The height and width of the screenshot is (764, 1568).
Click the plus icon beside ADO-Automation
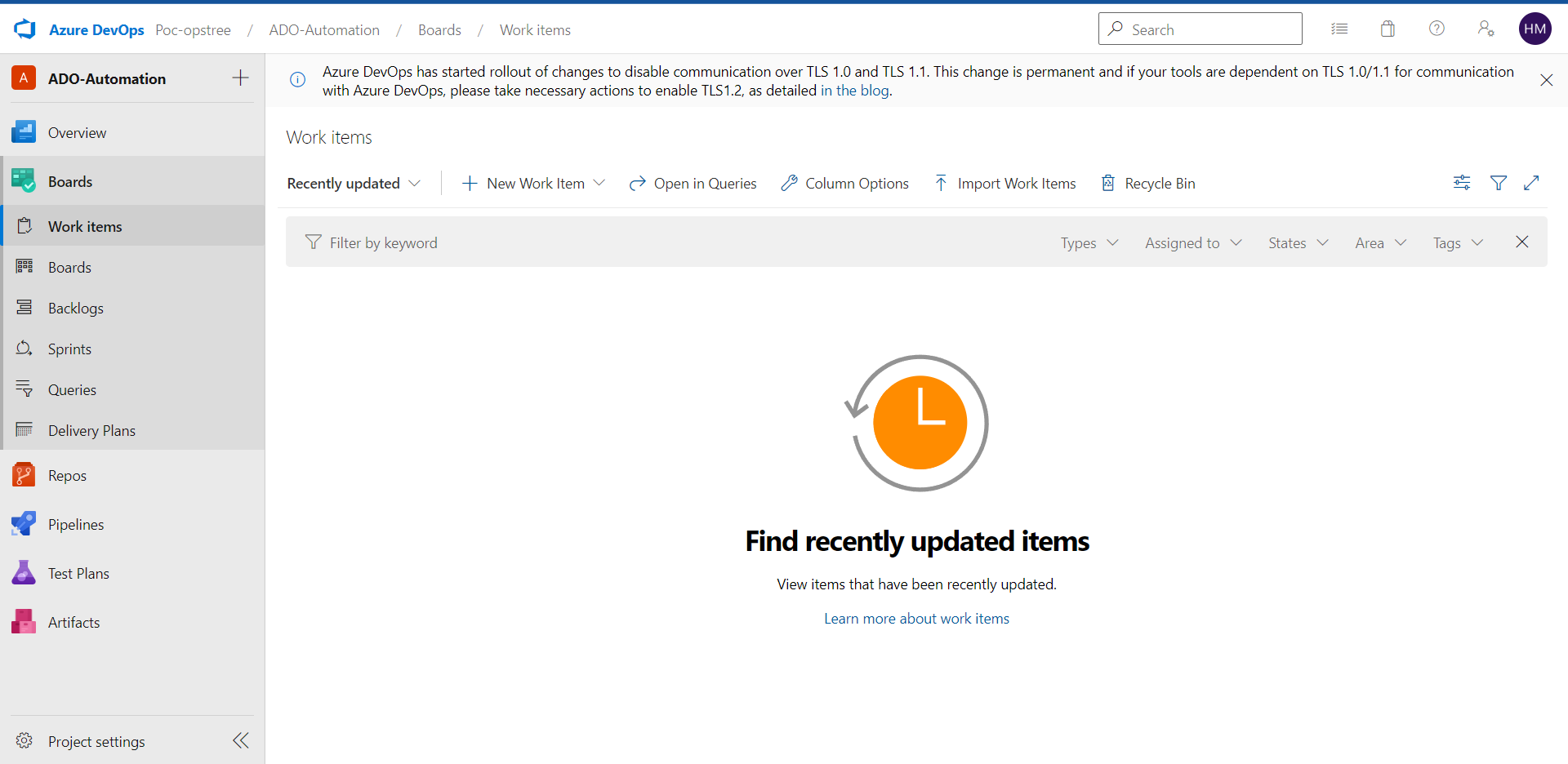(240, 78)
